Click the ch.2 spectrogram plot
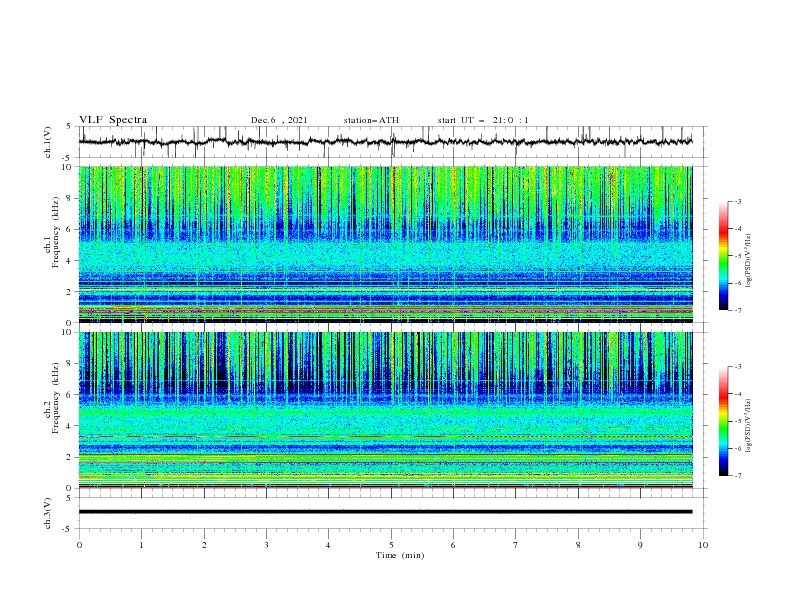The image size is (792, 612). [x=385, y=410]
